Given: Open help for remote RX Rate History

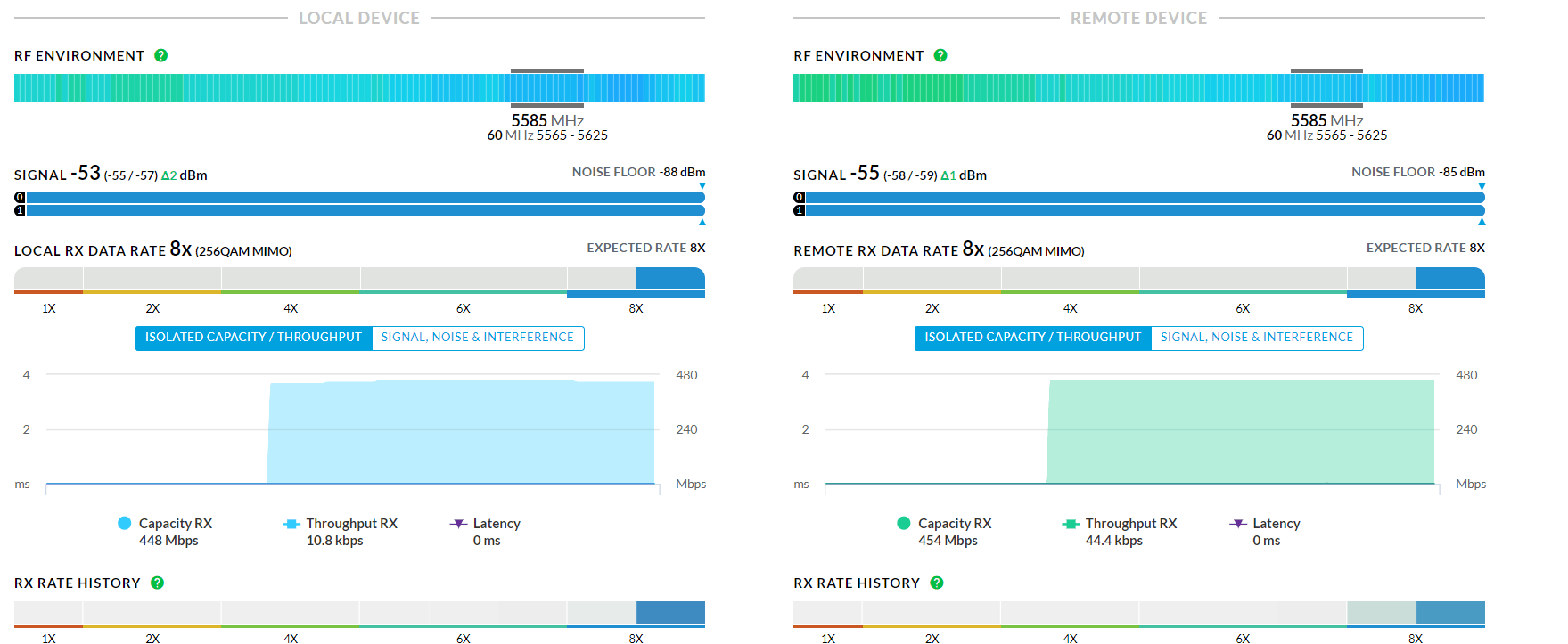Looking at the screenshot, I should [937, 583].
